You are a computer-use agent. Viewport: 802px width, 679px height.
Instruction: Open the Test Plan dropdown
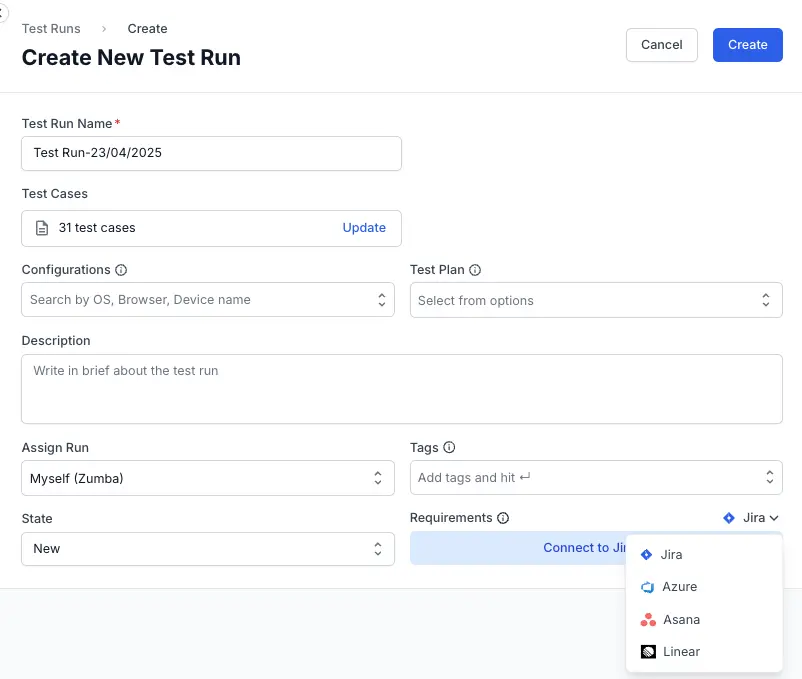coord(596,301)
